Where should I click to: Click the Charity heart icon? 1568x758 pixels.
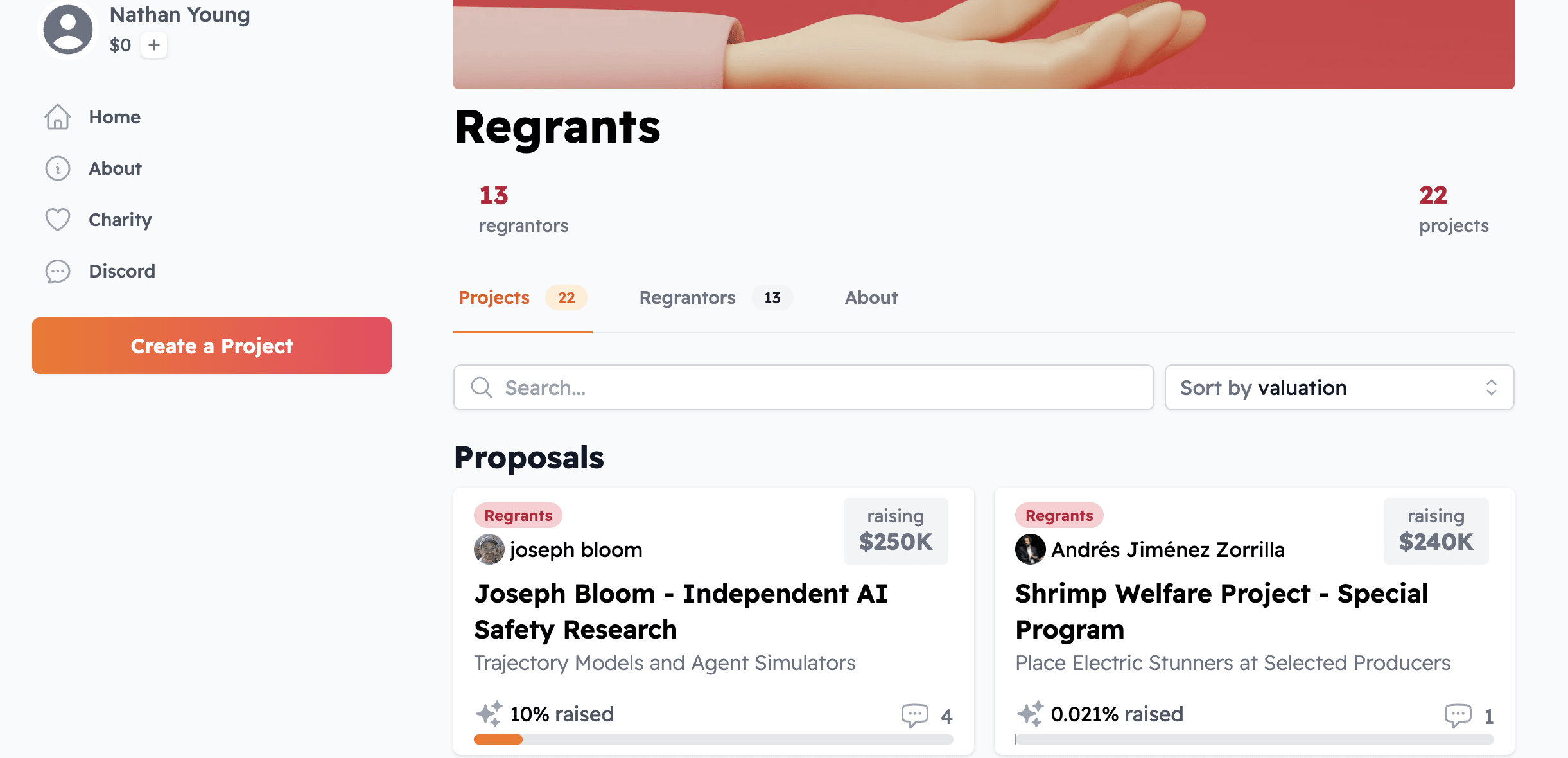tap(58, 220)
